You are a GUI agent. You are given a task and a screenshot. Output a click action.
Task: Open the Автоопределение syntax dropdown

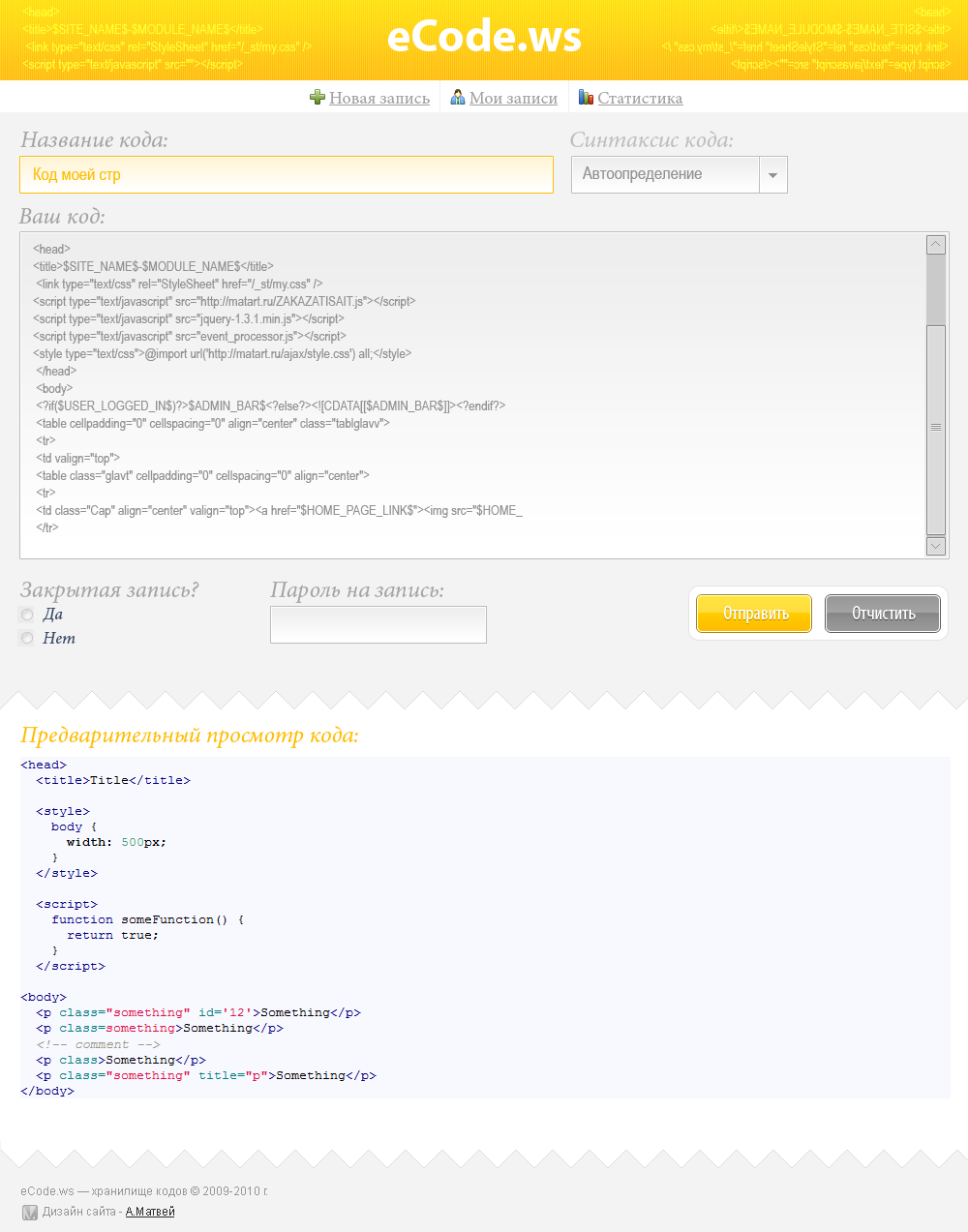665,174
